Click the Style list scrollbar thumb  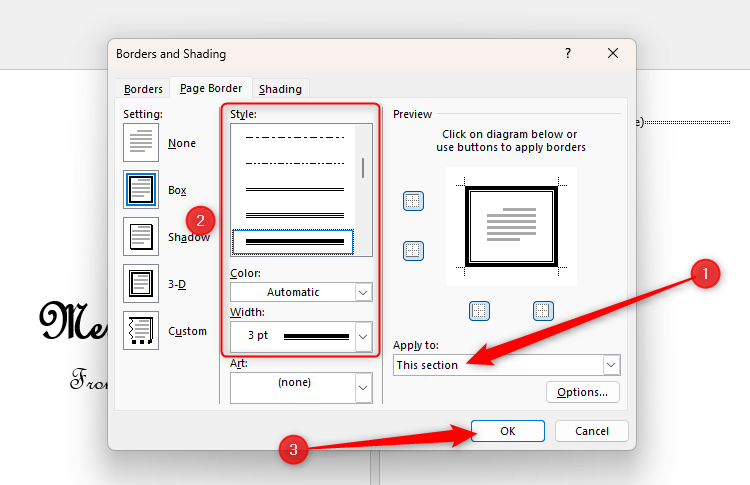click(363, 168)
